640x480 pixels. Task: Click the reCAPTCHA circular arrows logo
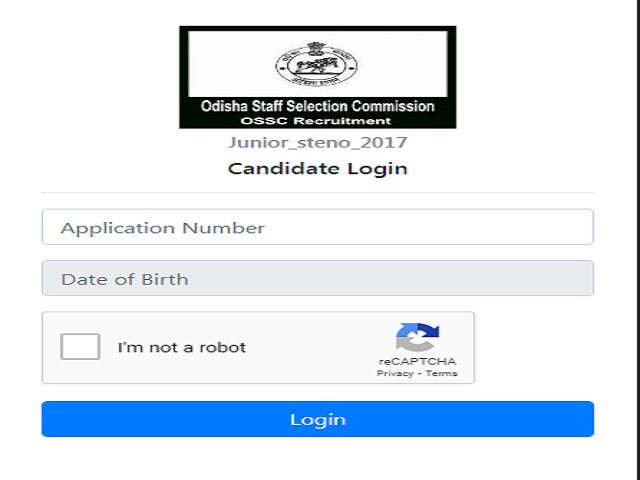pyautogui.click(x=417, y=337)
